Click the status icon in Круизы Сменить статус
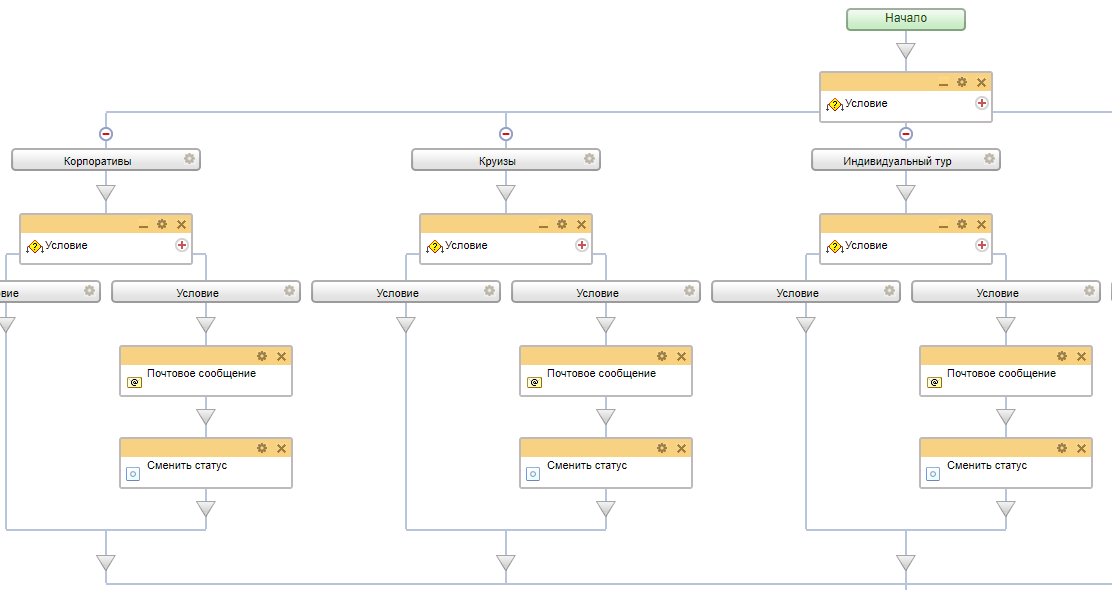This screenshot has width=1112, height=590. tap(533, 474)
